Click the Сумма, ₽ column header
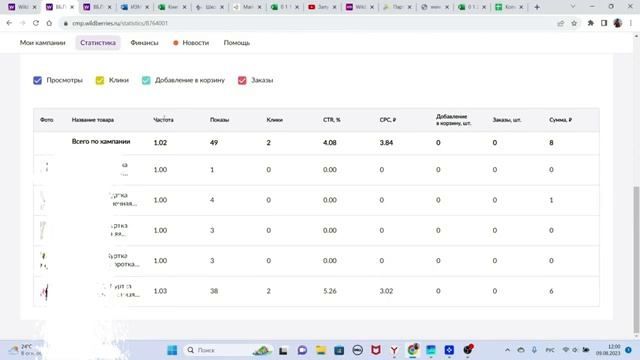This screenshot has width=640, height=360. pos(560,120)
